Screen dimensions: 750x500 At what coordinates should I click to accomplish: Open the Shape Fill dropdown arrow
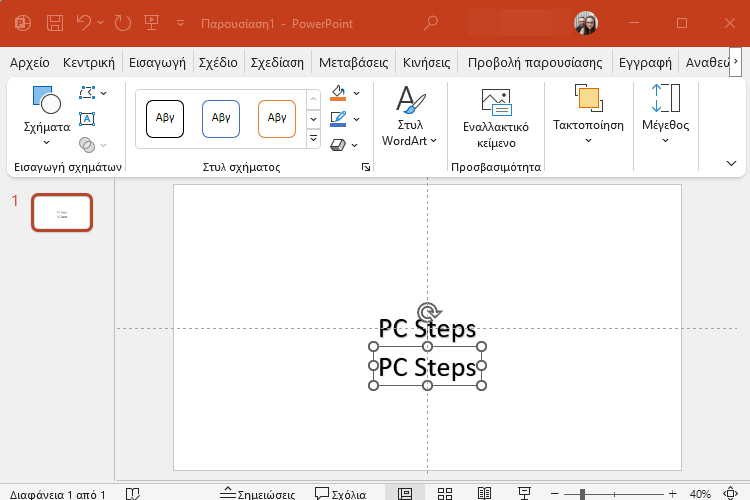tap(356, 93)
